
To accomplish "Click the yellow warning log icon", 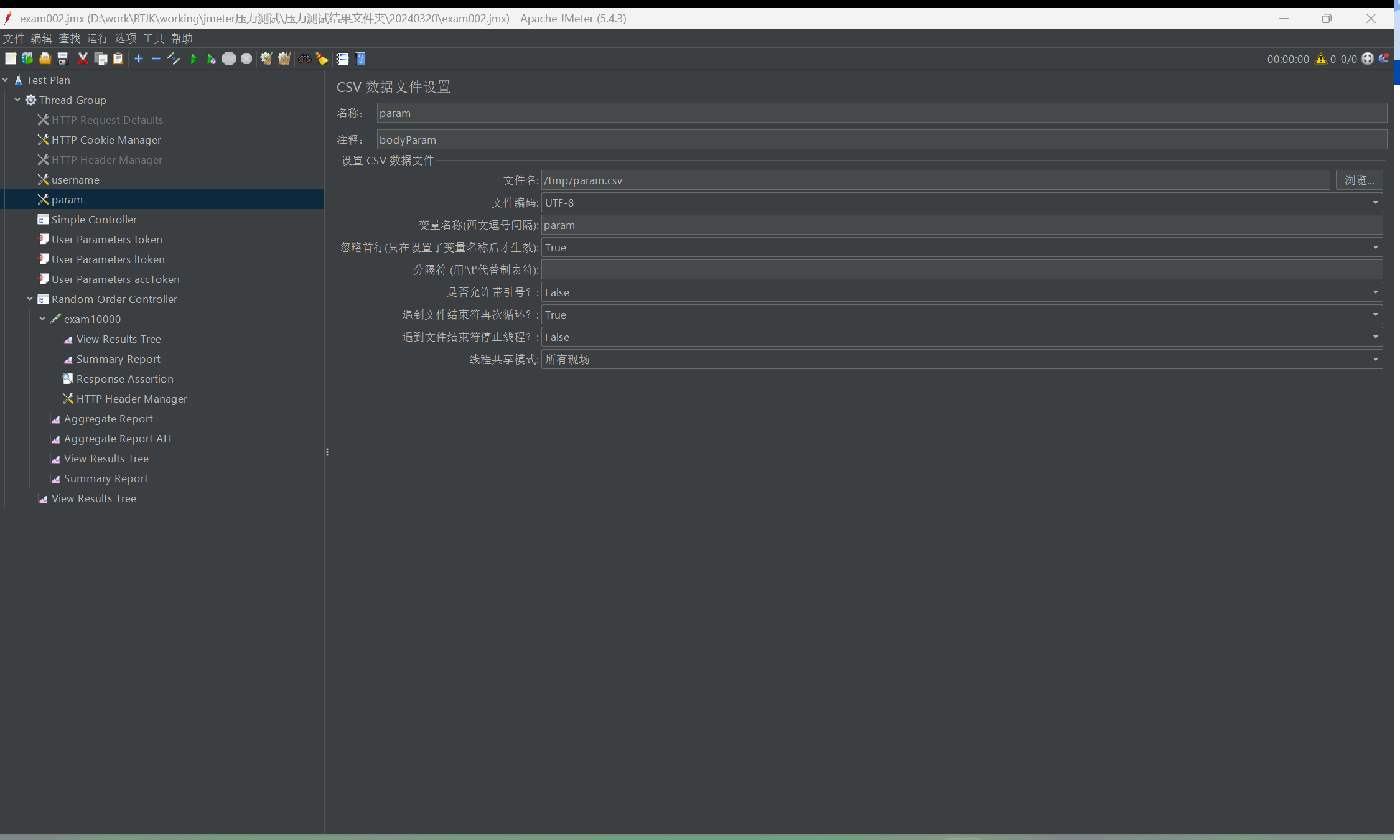I will (1320, 59).
